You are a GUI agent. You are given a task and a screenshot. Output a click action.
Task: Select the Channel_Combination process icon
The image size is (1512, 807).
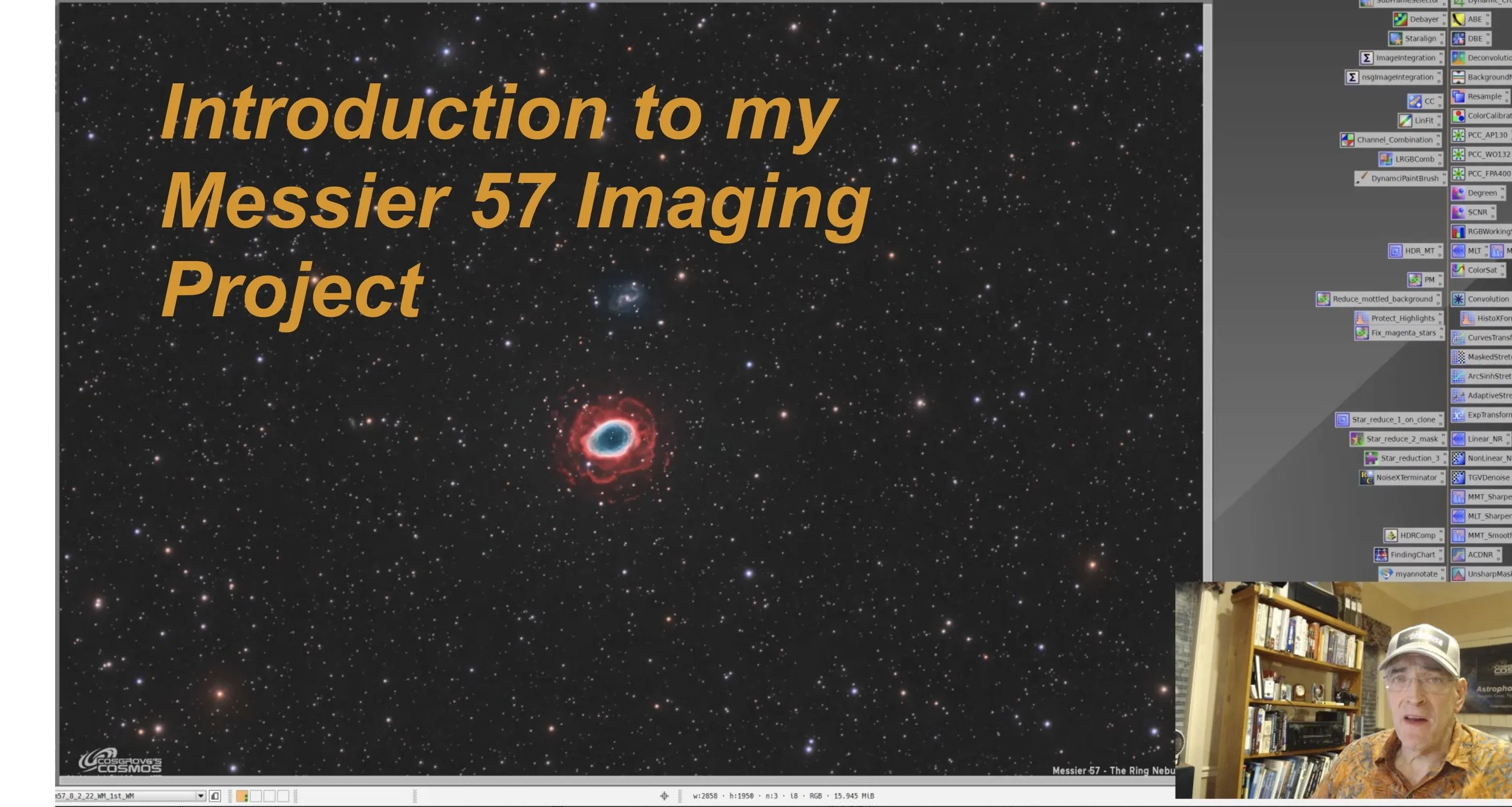pyautogui.click(x=1347, y=140)
